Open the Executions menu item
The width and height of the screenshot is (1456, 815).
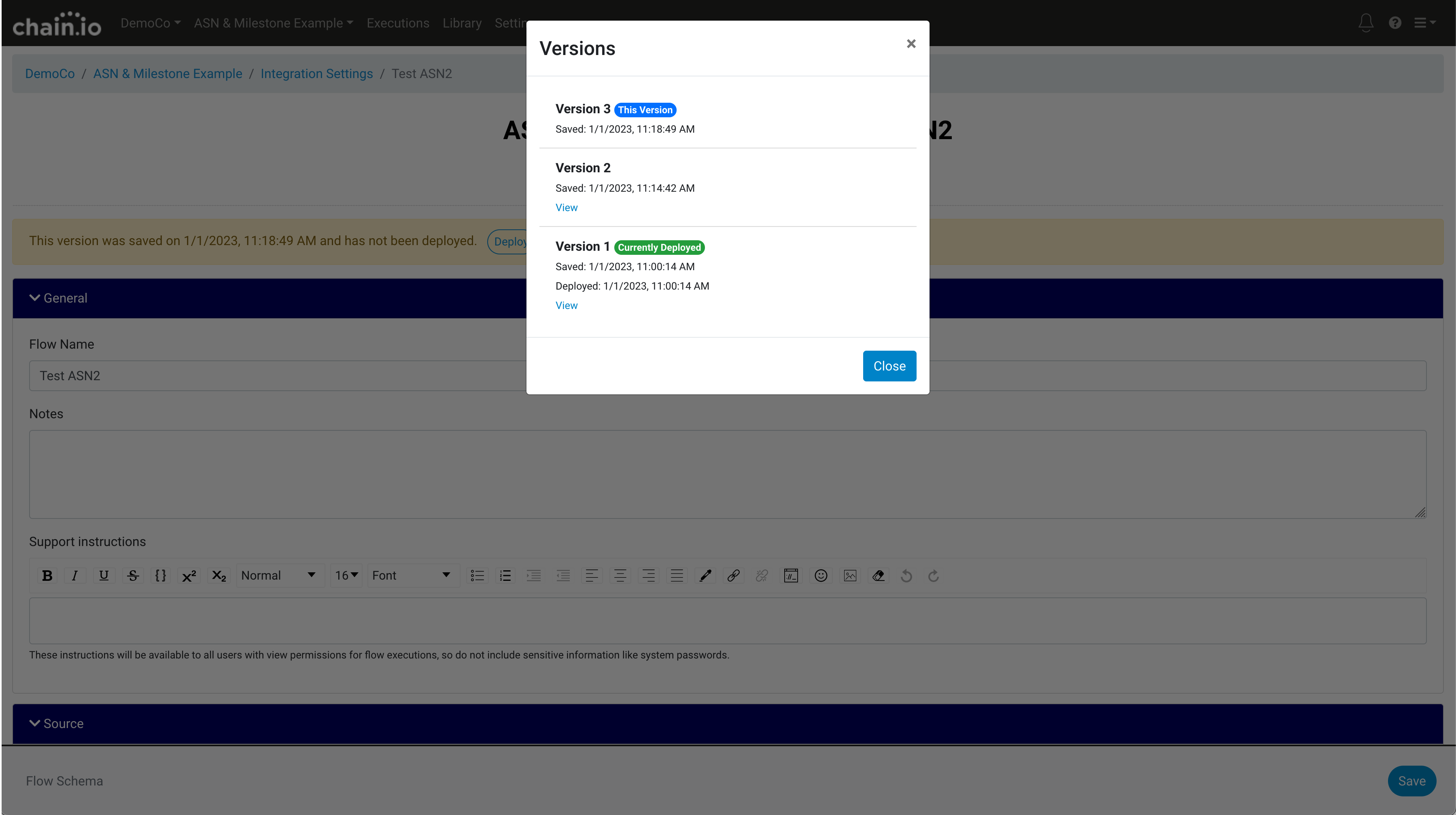tap(397, 23)
